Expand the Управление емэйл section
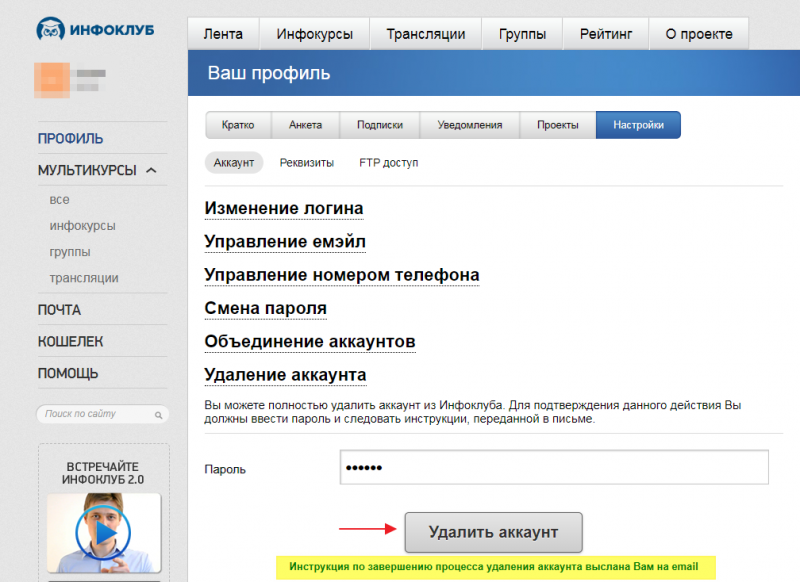The width and height of the screenshot is (800, 582). coord(285,241)
